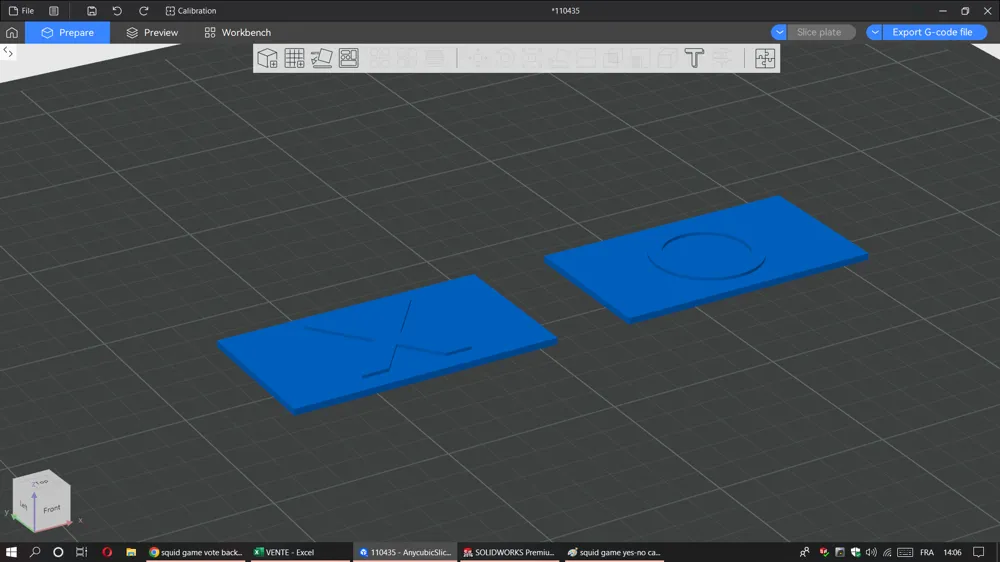Open Windows taskbar search
Screen dimensions: 1000x562
coord(35,552)
